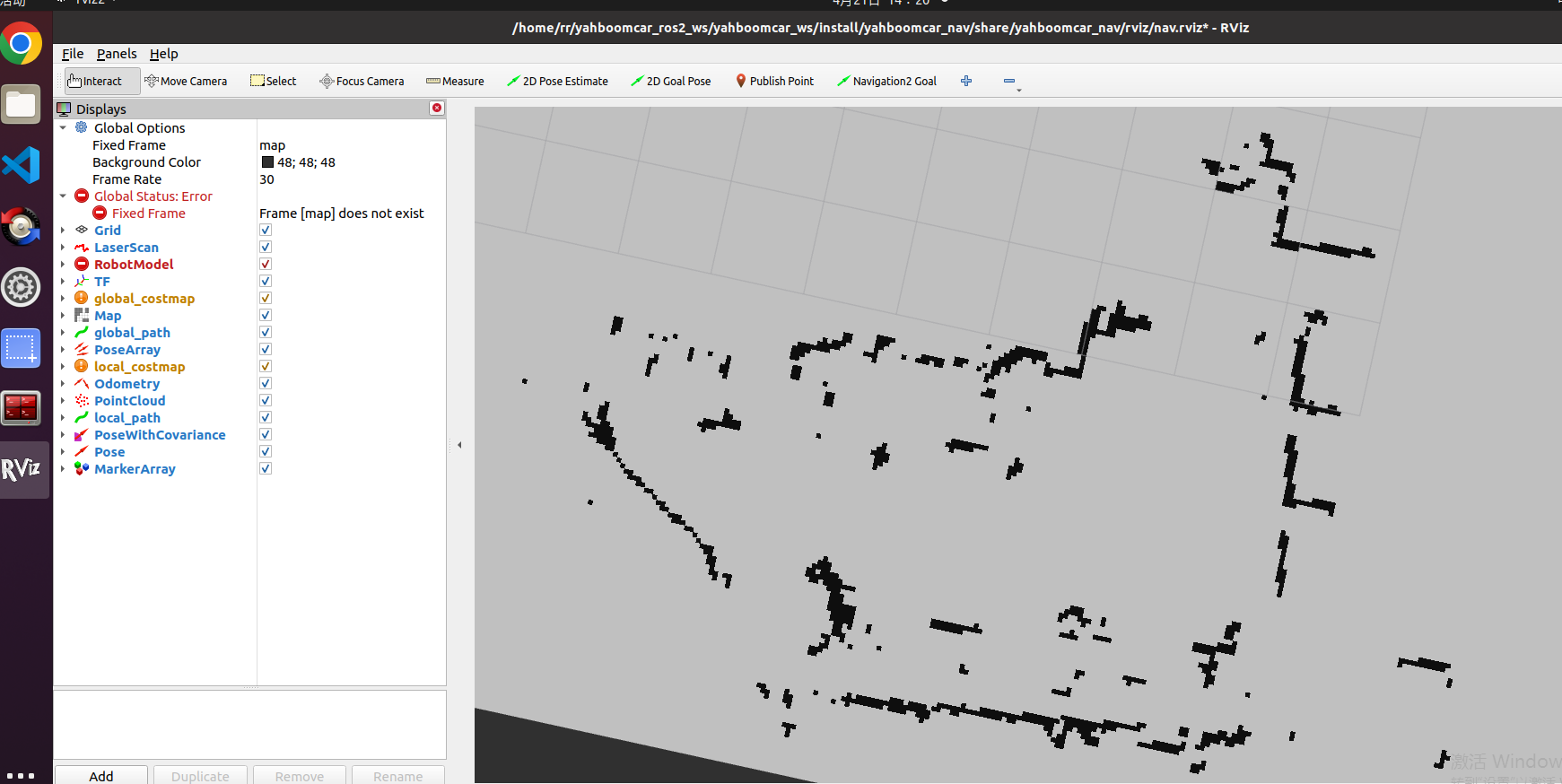The height and width of the screenshot is (784, 1562).
Task: Open the terminal icon in the dock
Action: [21, 408]
